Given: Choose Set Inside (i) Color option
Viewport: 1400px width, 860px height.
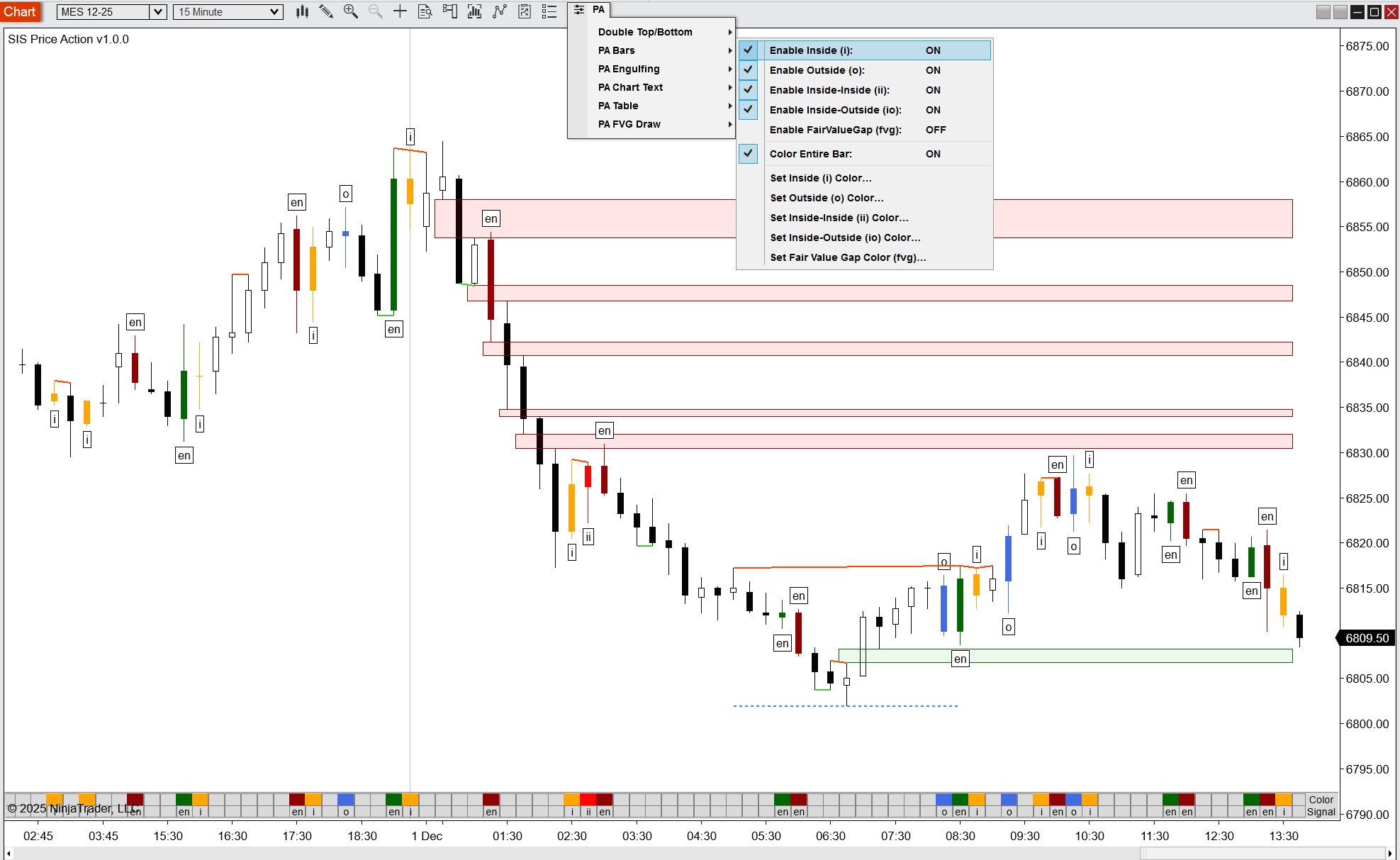Looking at the screenshot, I should pos(821,178).
